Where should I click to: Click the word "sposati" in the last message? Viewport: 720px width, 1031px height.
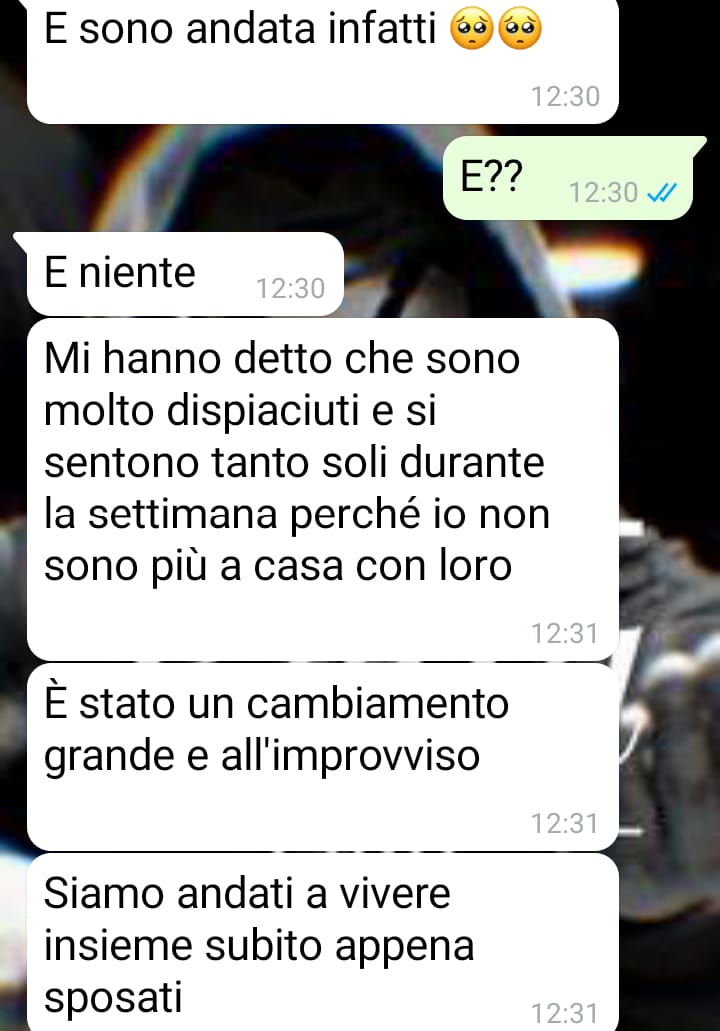click(x=113, y=998)
